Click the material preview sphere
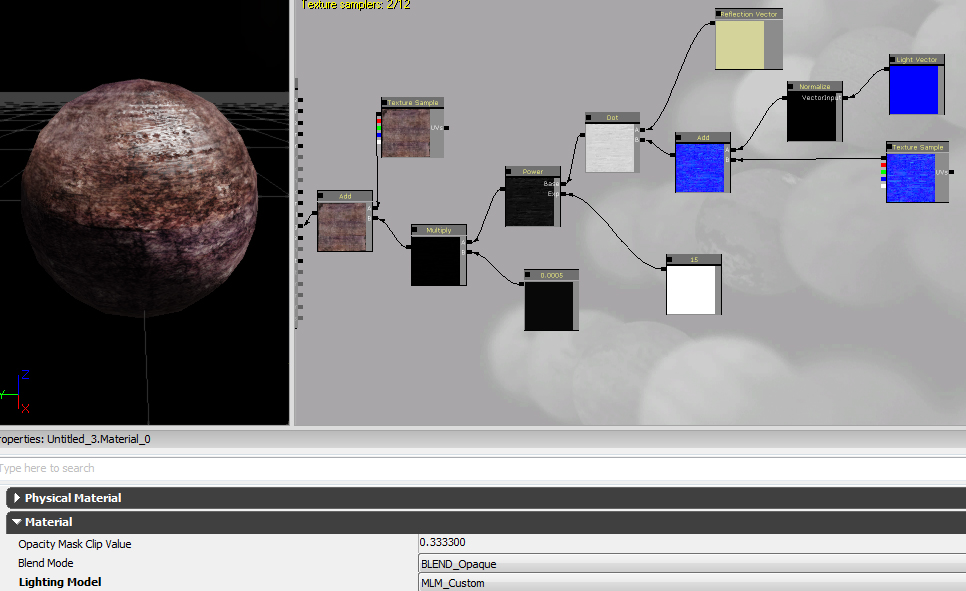Viewport: 966px width, 591px height. point(140,198)
